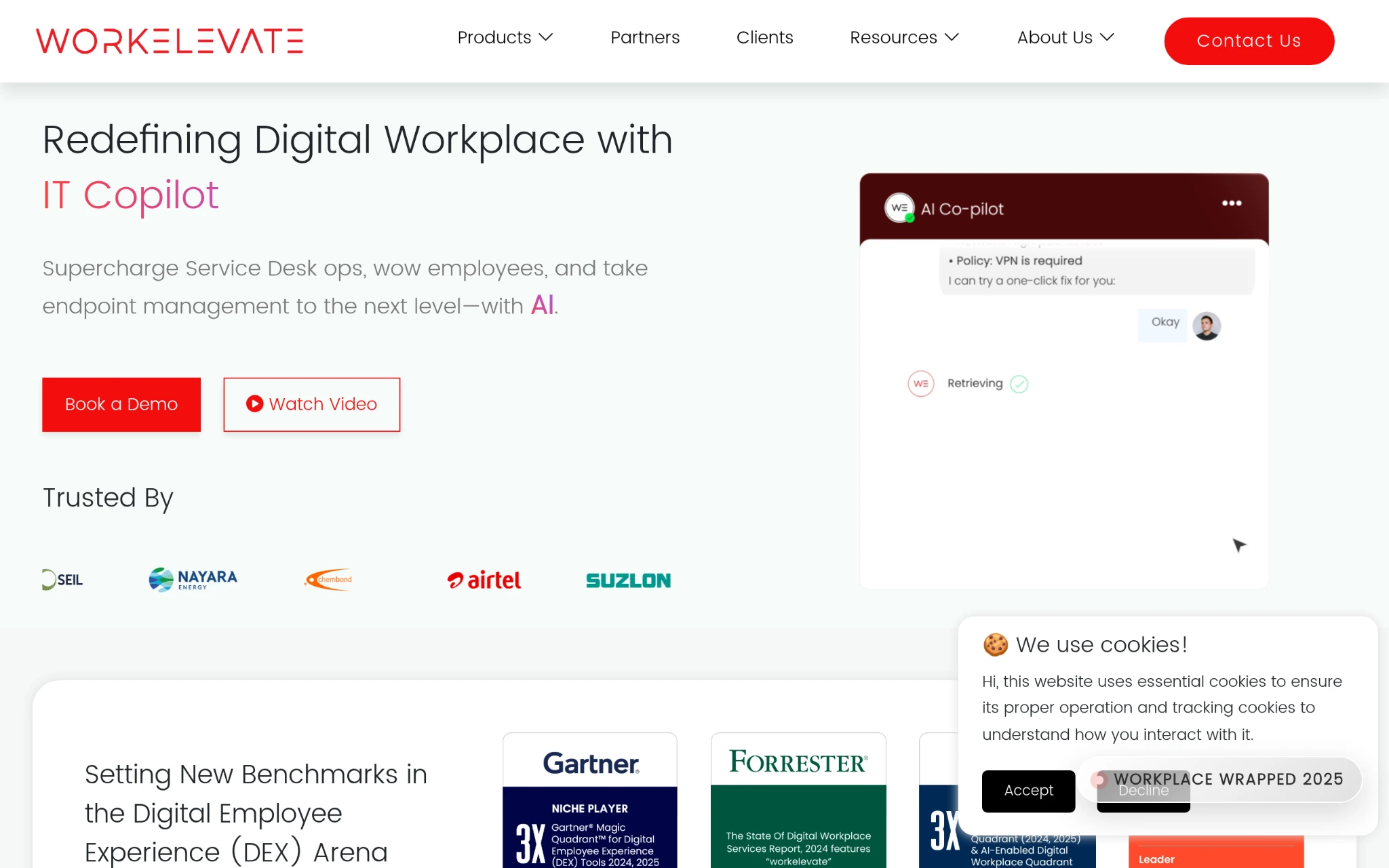The height and width of the screenshot is (868, 1389).
Task: Click the green checkmark beside Retrieving
Action: coord(1019,384)
